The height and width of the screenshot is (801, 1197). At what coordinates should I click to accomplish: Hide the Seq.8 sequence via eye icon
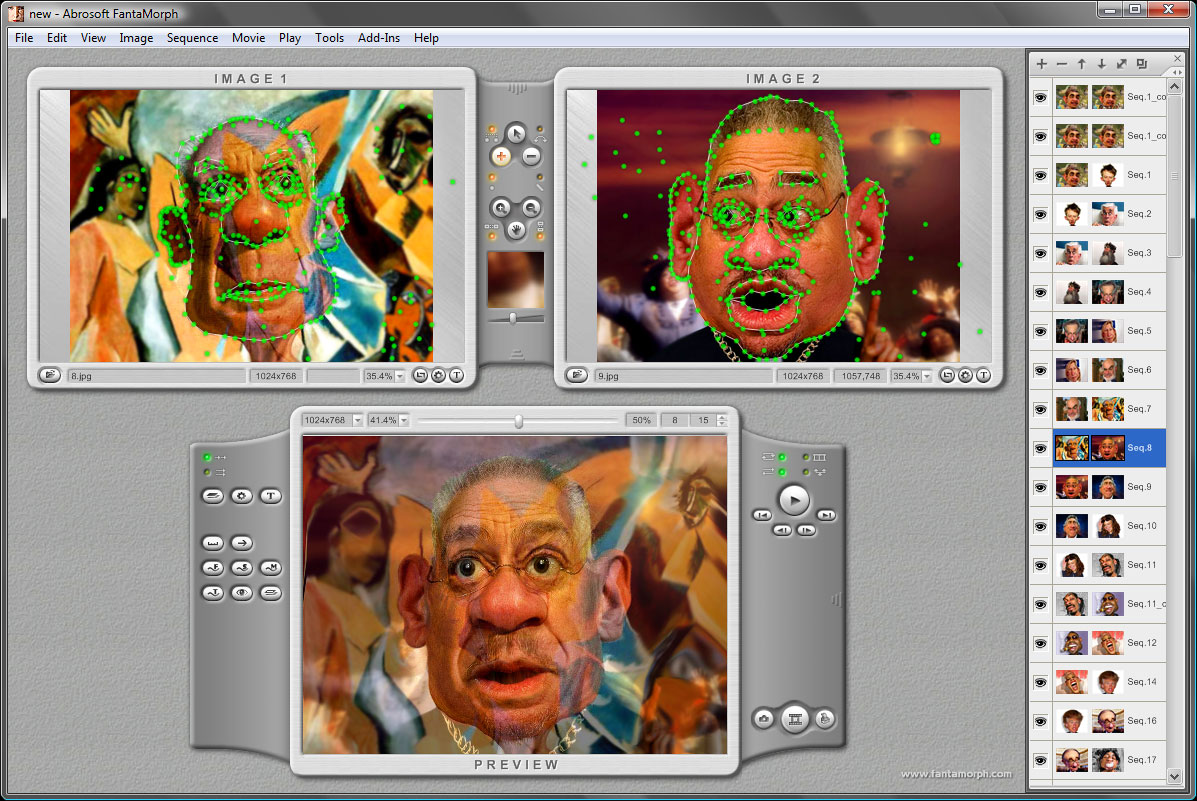(1041, 448)
